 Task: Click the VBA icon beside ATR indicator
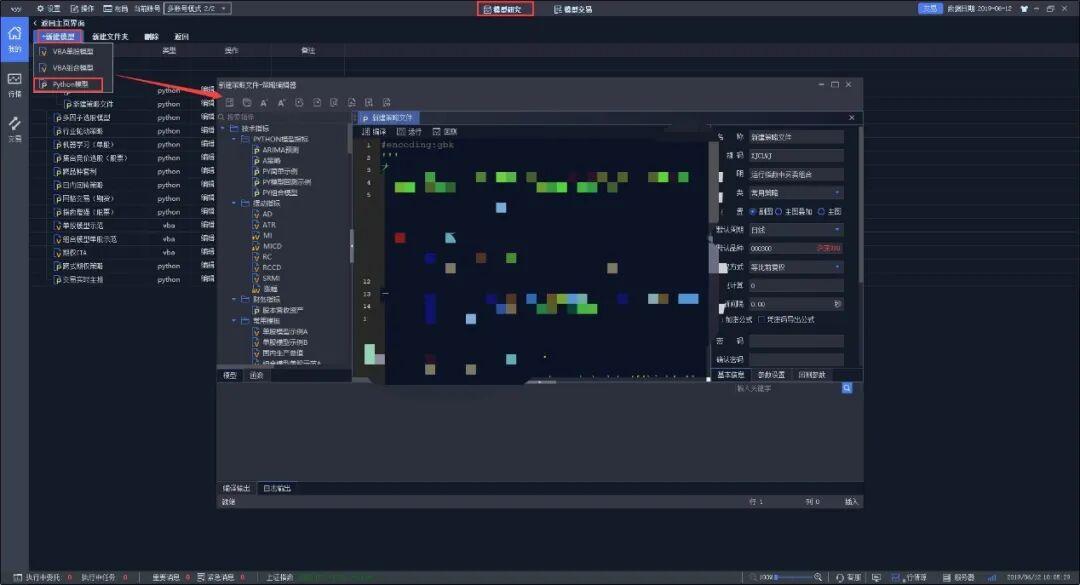click(x=256, y=225)
